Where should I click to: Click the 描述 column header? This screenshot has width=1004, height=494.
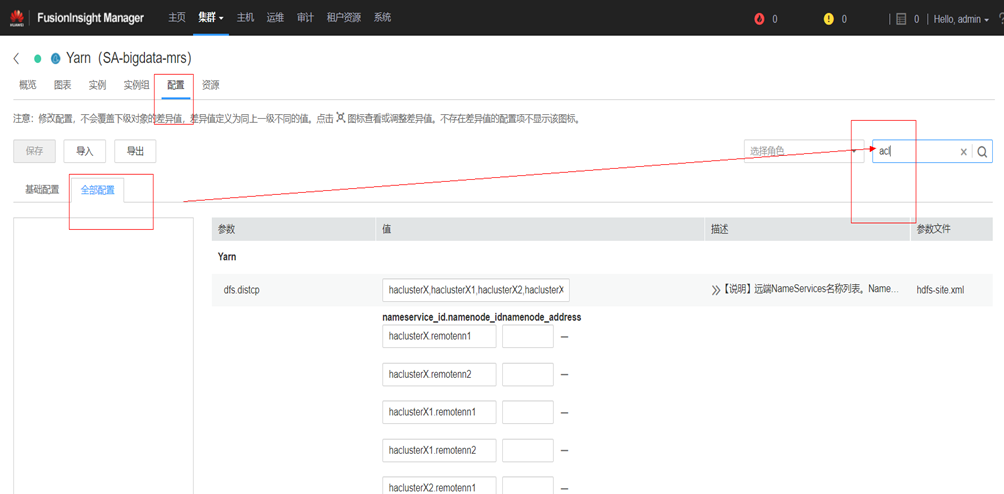(x=807, y=229)
